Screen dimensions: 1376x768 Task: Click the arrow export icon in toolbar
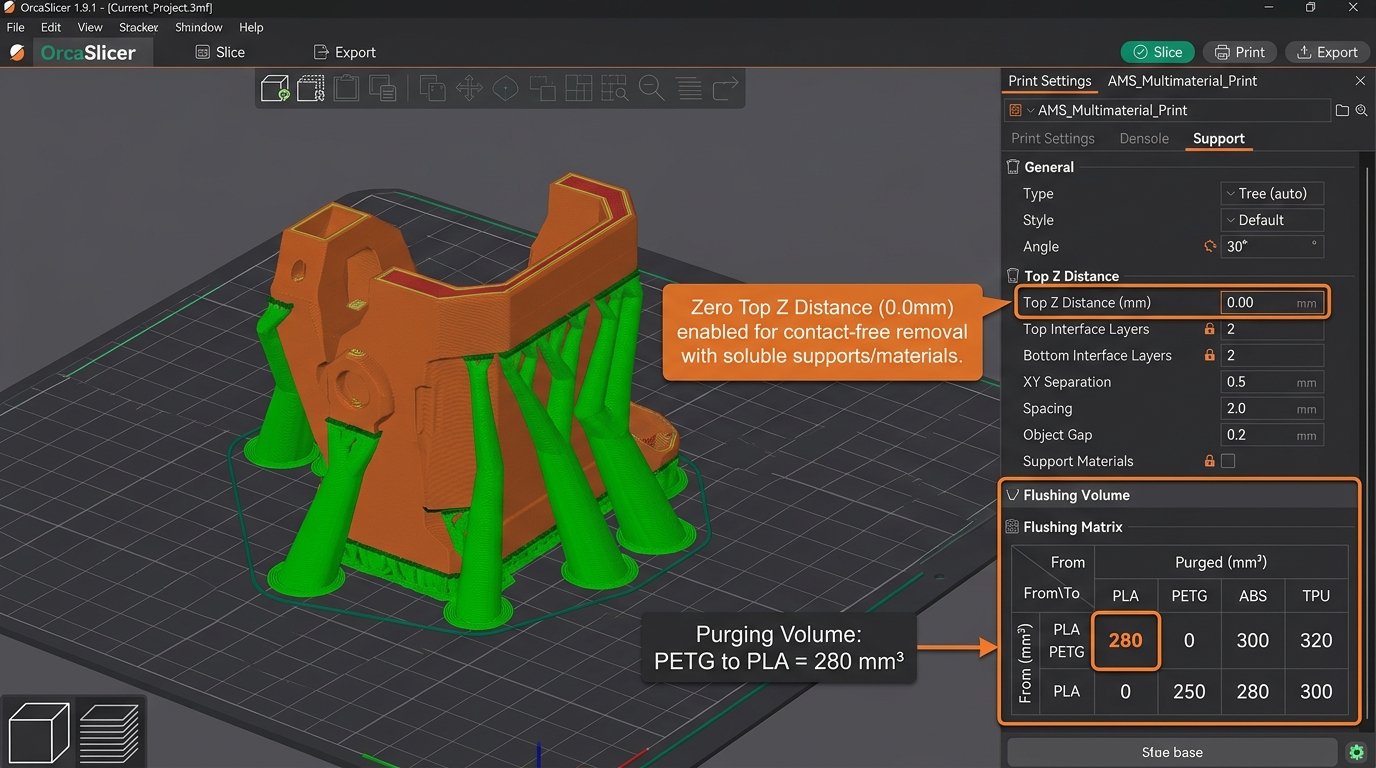coord(725,88)
